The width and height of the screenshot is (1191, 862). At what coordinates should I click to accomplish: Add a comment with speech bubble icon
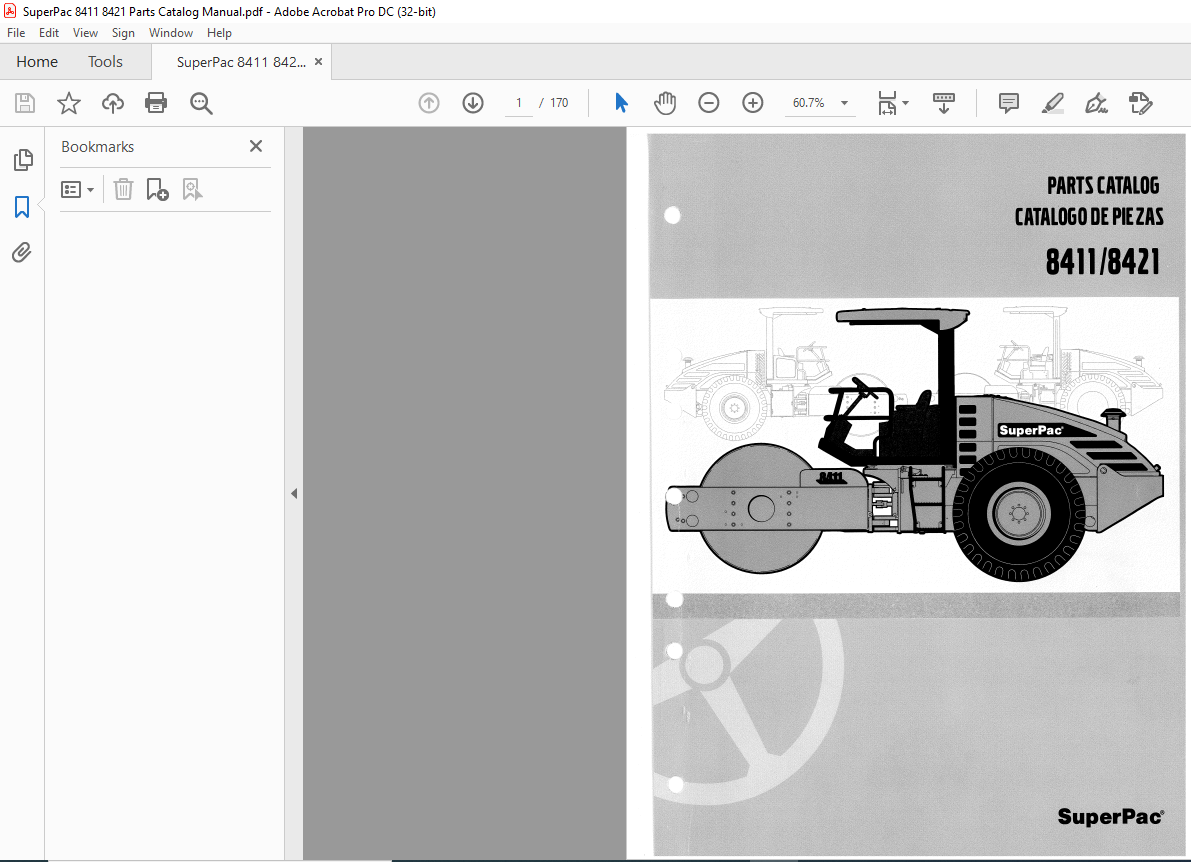pos(1009,103)
